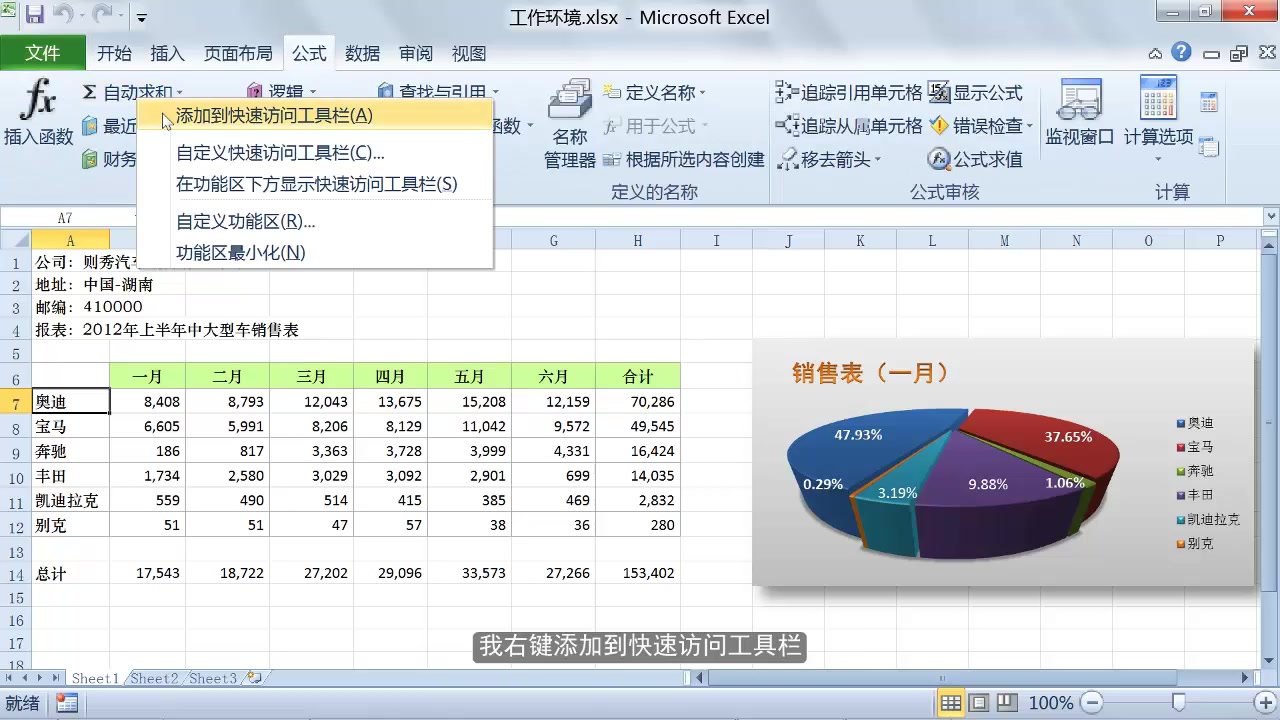Click Trace Dependents (追踪从属单元格) icon

[786, 126]
